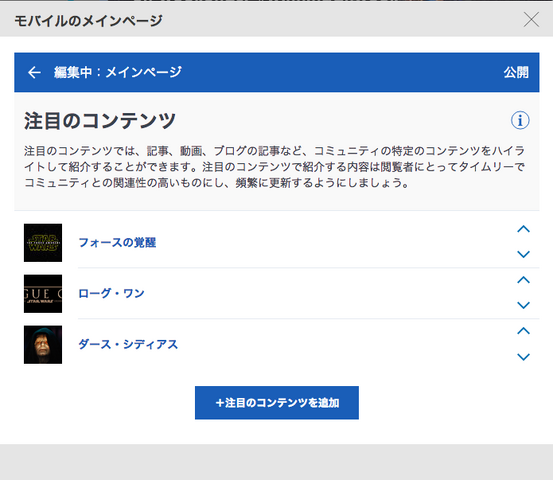Close the モバイルのメインページ dialog
Screen dimensions: 553x480
[531, 19]
